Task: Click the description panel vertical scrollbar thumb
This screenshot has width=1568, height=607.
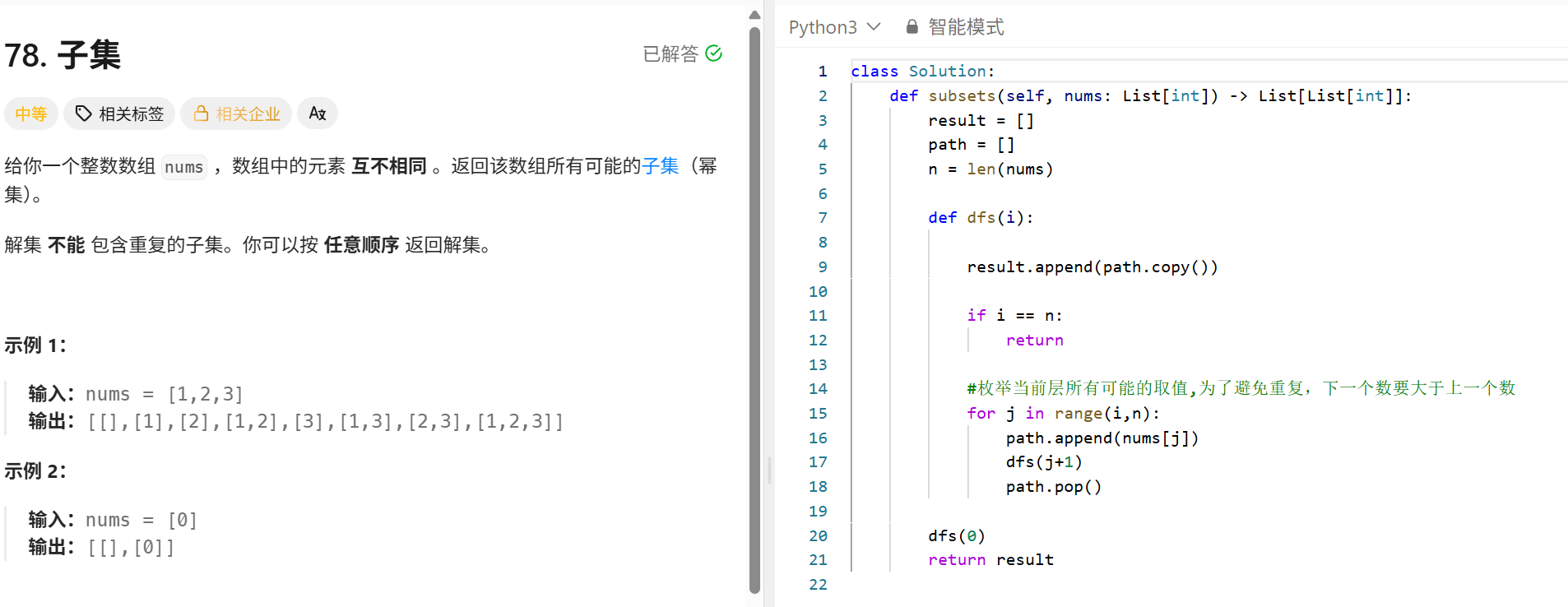Action: pyautogui.click(x=754, y=310)
